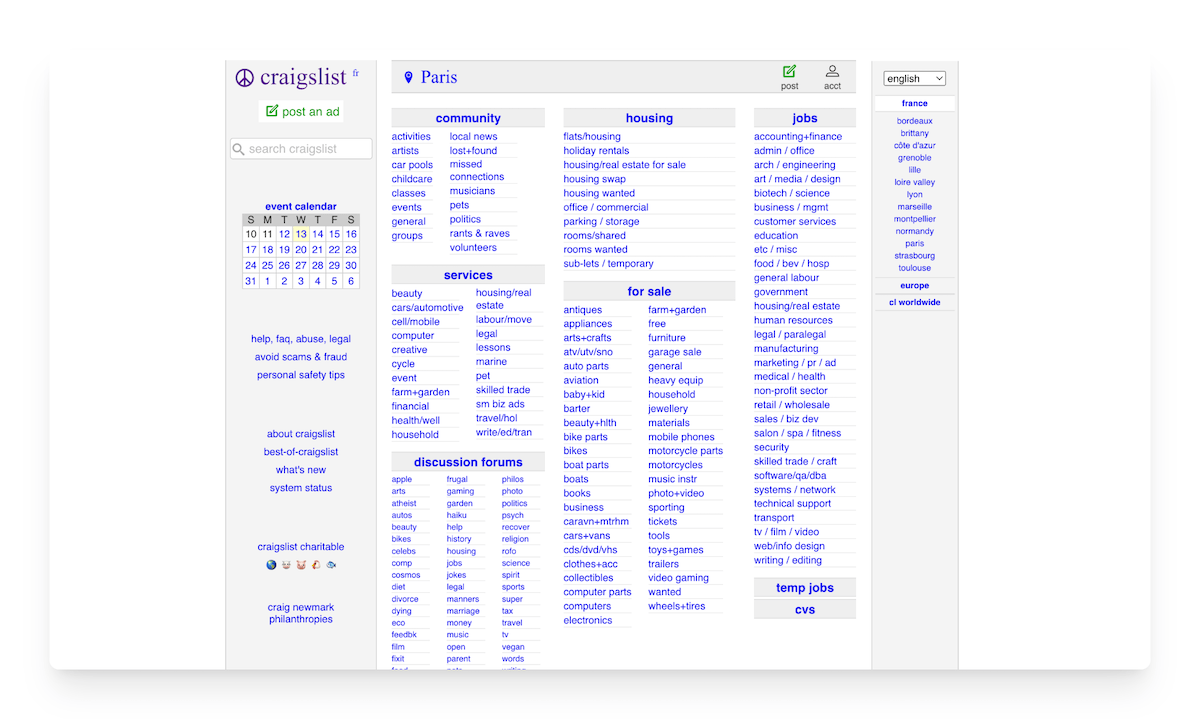Click the globe icon under craigslist charitable
The height and width of the screenshot is (719, 1200).
[x=271, y=565]
